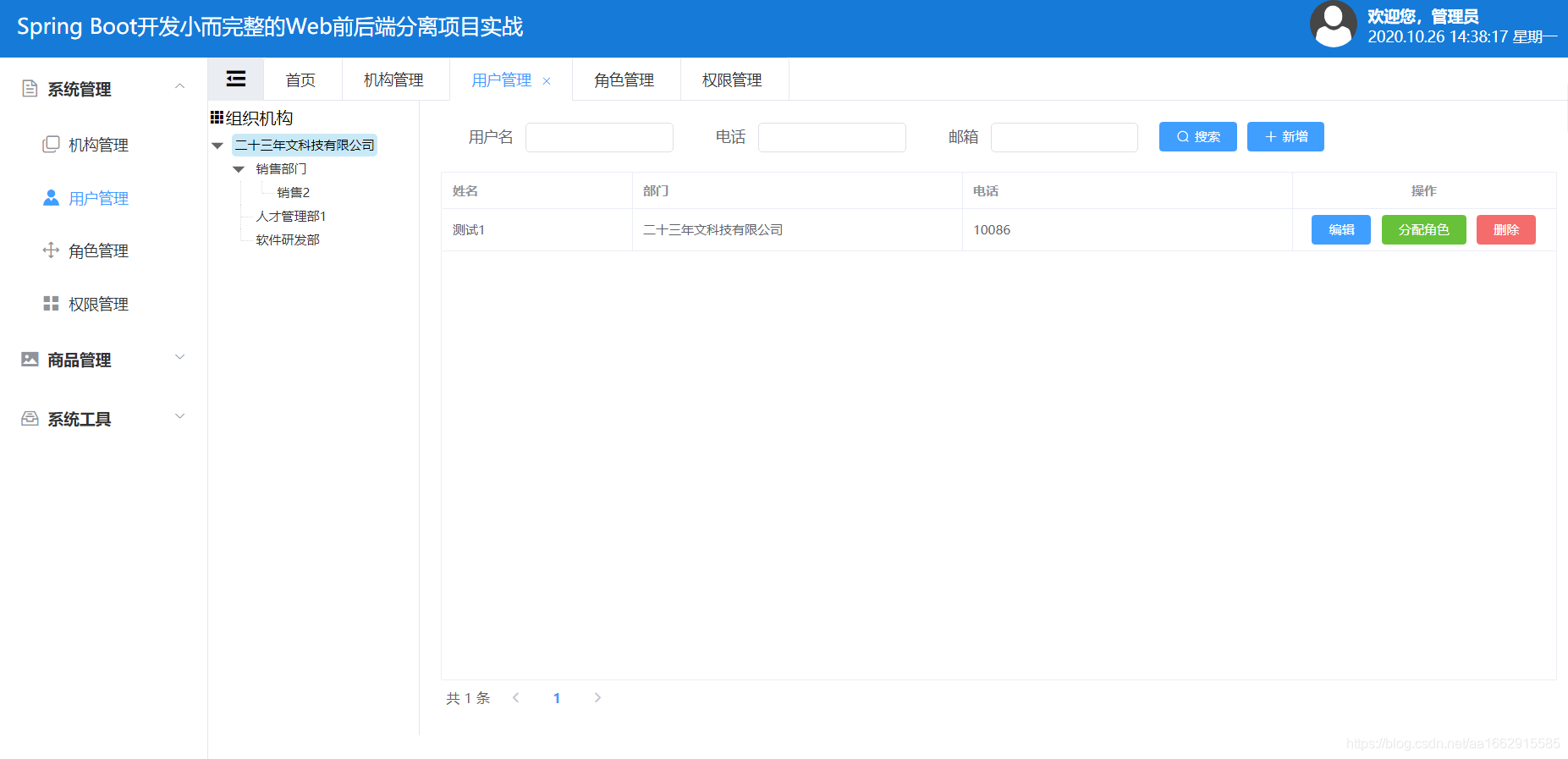Click the 系统管理 document icon
Viewport: 1568px width, 759px height.
[30, 89]
